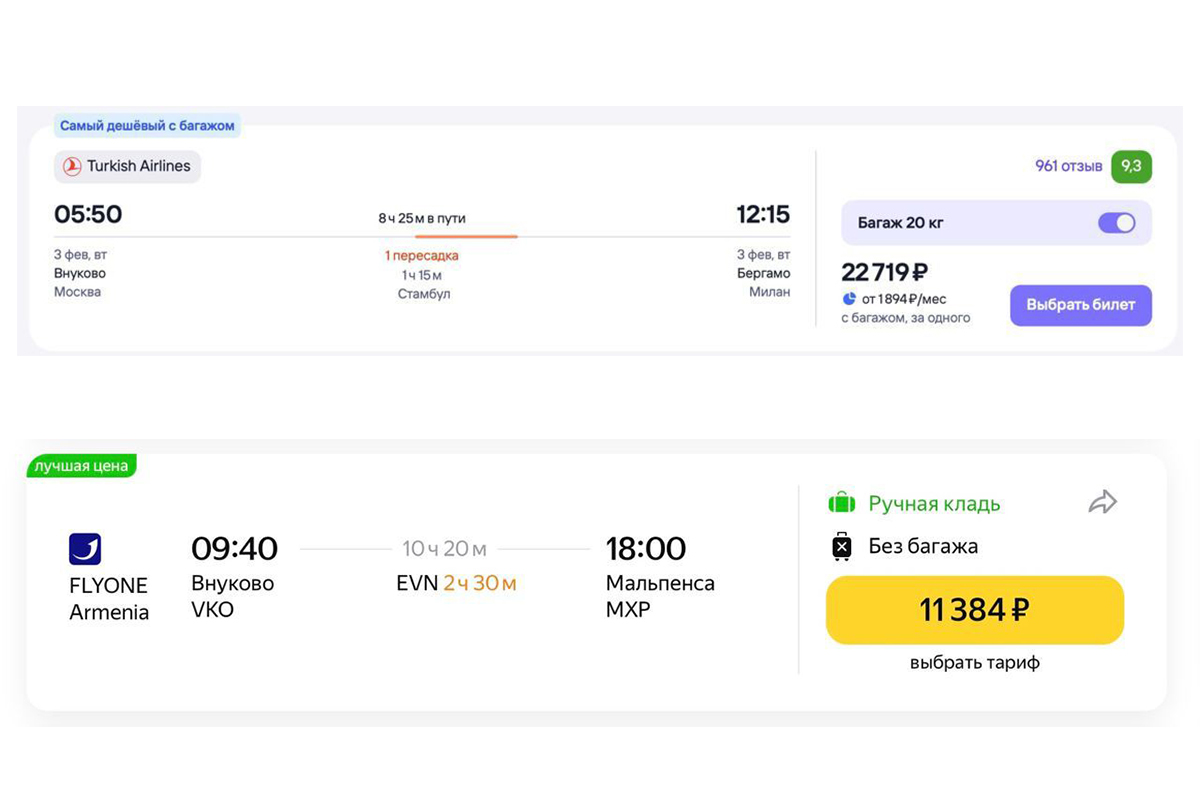Click the 22 719 ₽ price
This screenshot has height=800, width=1200.
pos(886,272)
